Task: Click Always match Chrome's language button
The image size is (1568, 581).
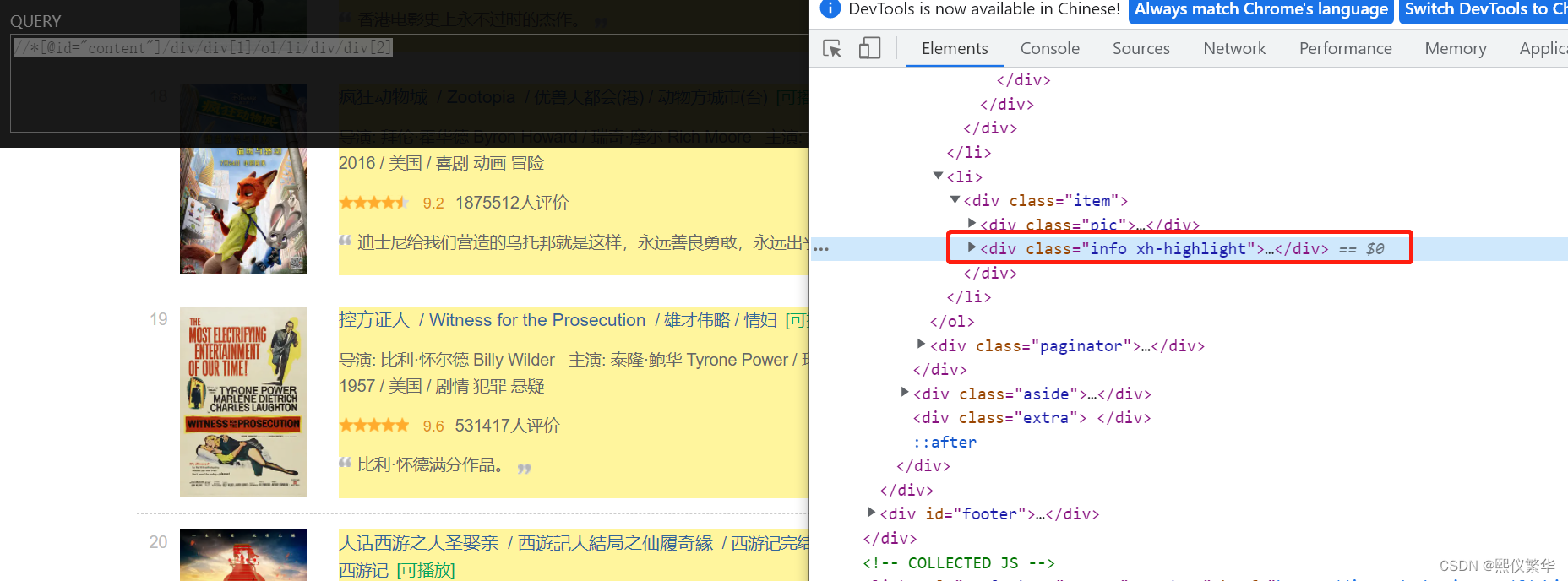Action: pos(1260,9)
